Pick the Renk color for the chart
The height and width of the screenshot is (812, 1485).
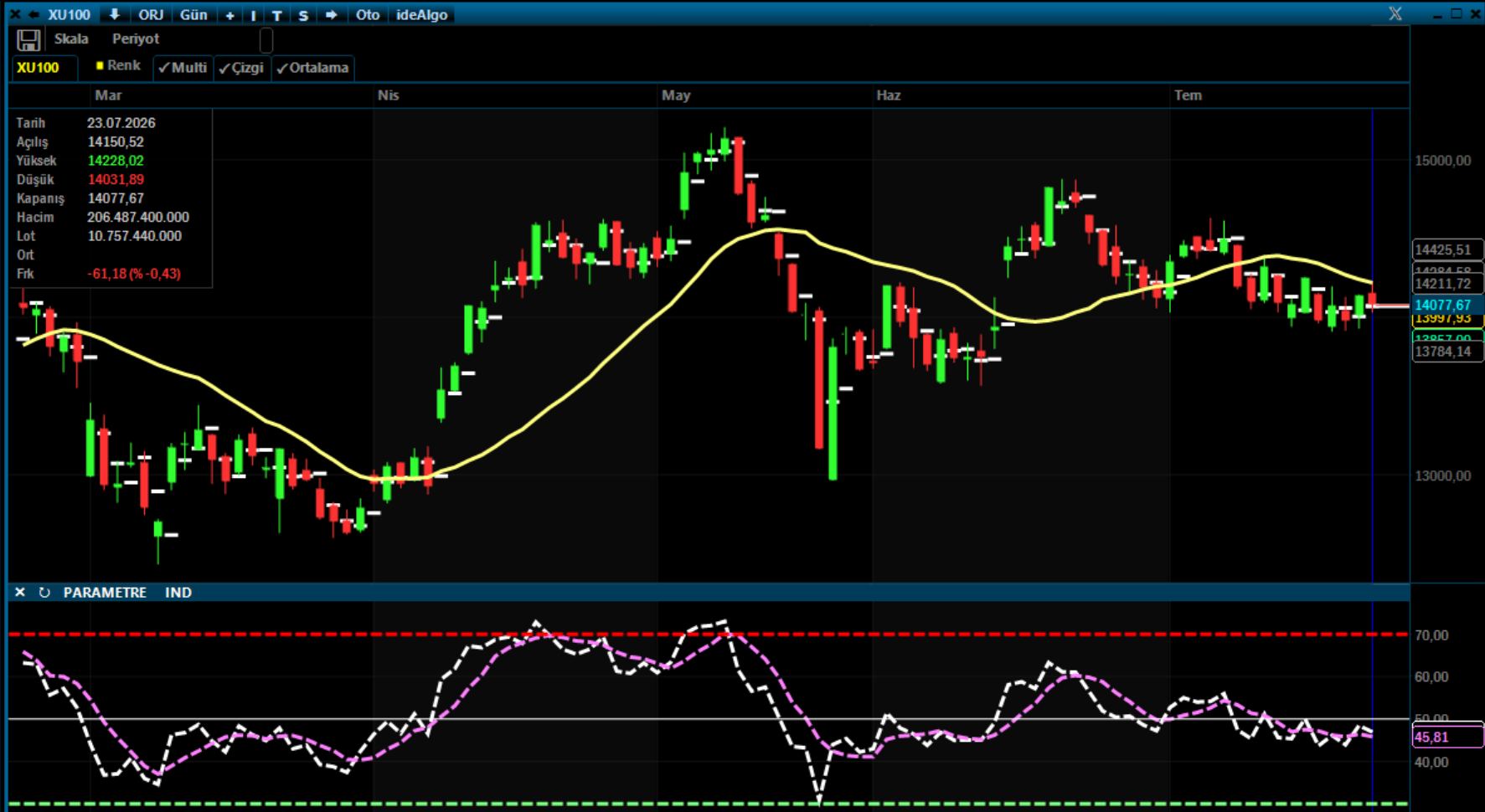point(118,65)
